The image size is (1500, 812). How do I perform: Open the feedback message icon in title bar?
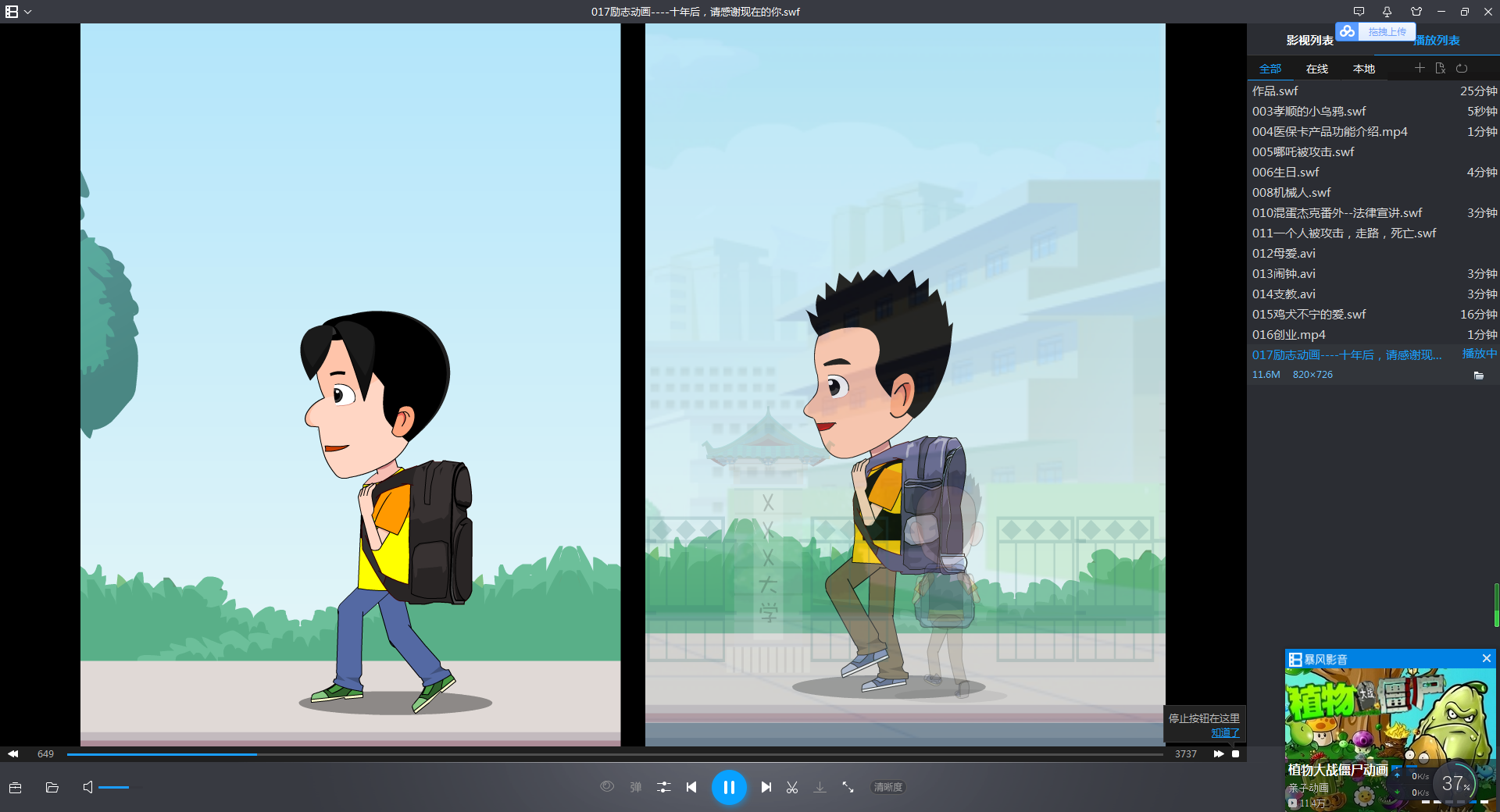[x=1359, y=12]
